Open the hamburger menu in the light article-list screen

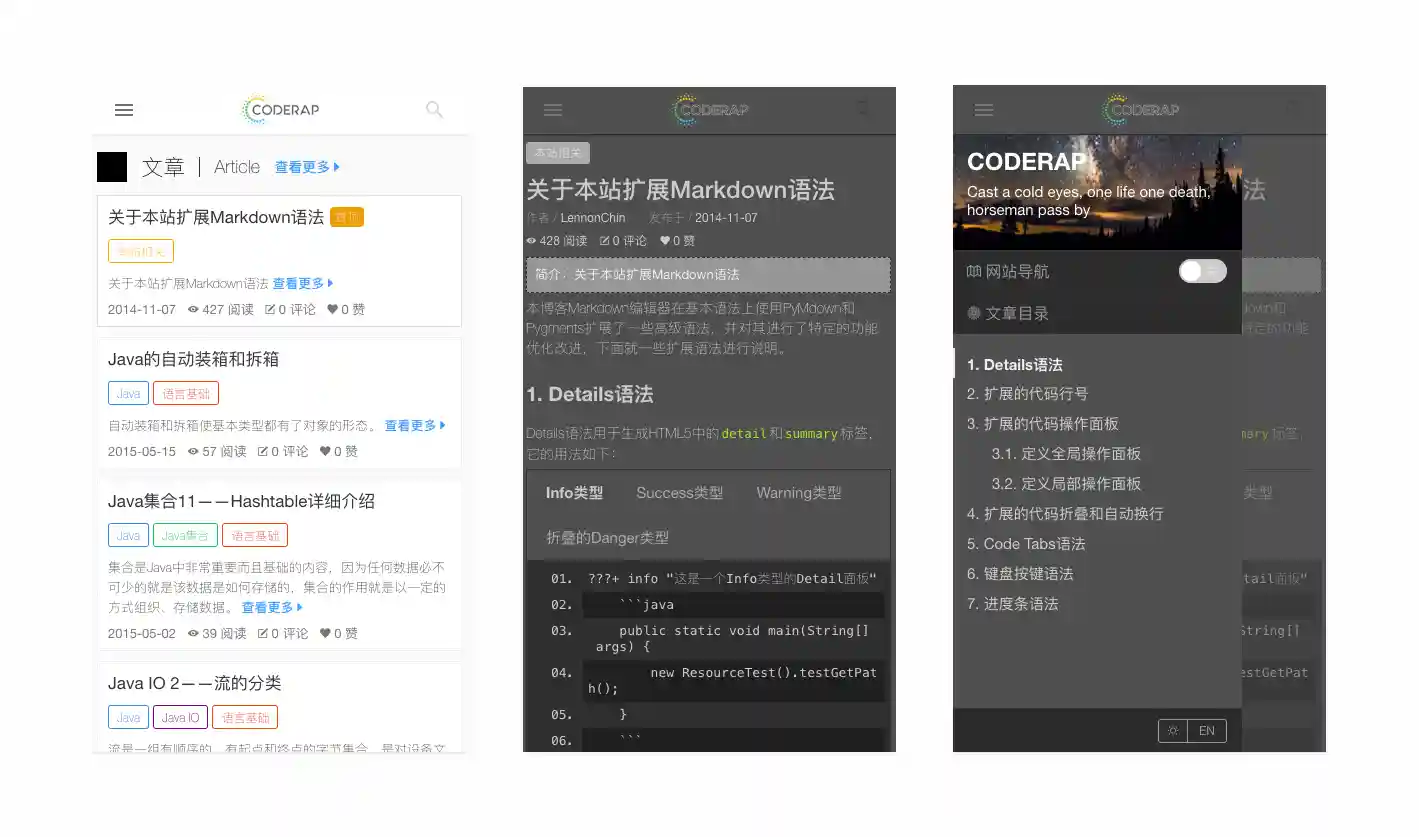[x=124, y=110]
